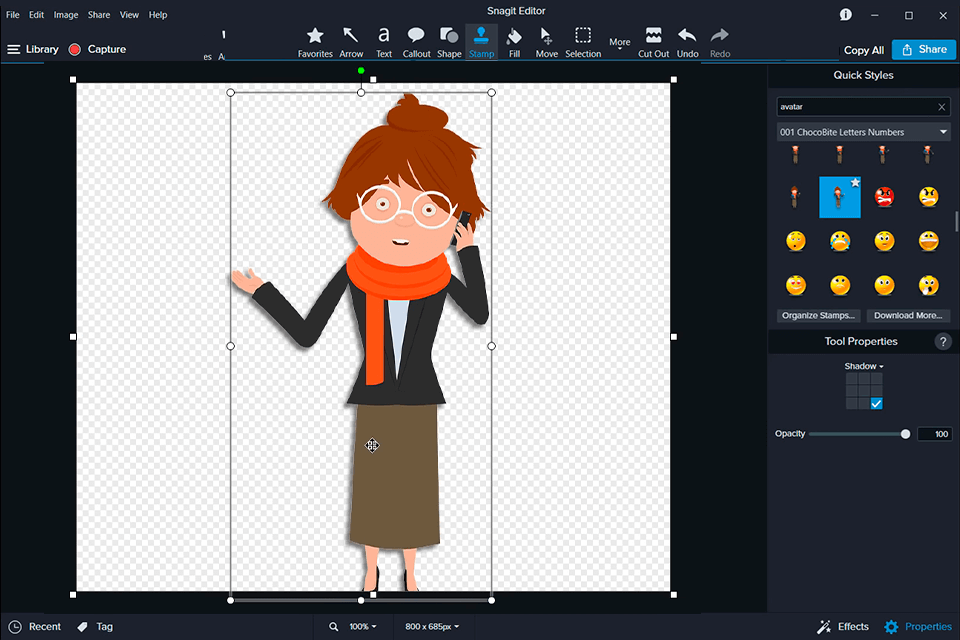Select the Callout tool
This screenshot has width=960, height=640.
pyautogui.click(x=416, y=42)
